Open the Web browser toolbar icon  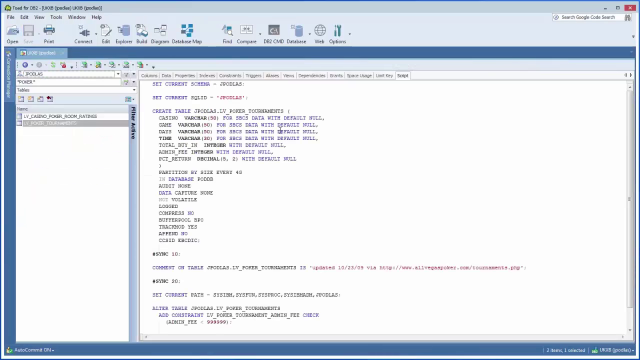coord(320,34)
